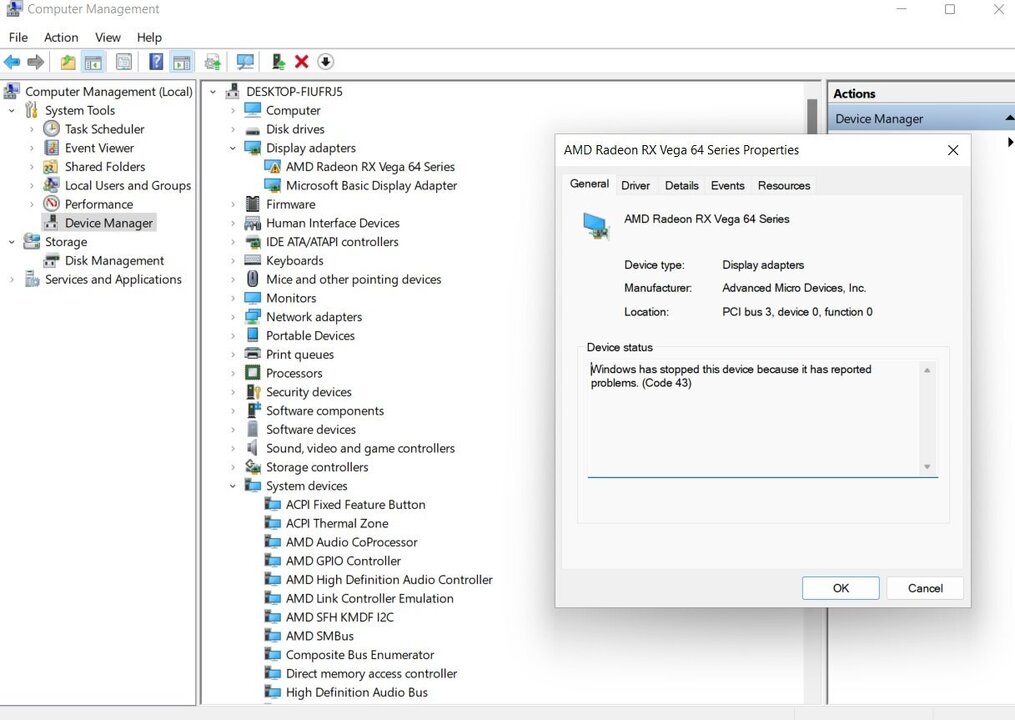Collapse the System devices category
The width and height of the screenshot is (1015, 720).
click(233, 486)
